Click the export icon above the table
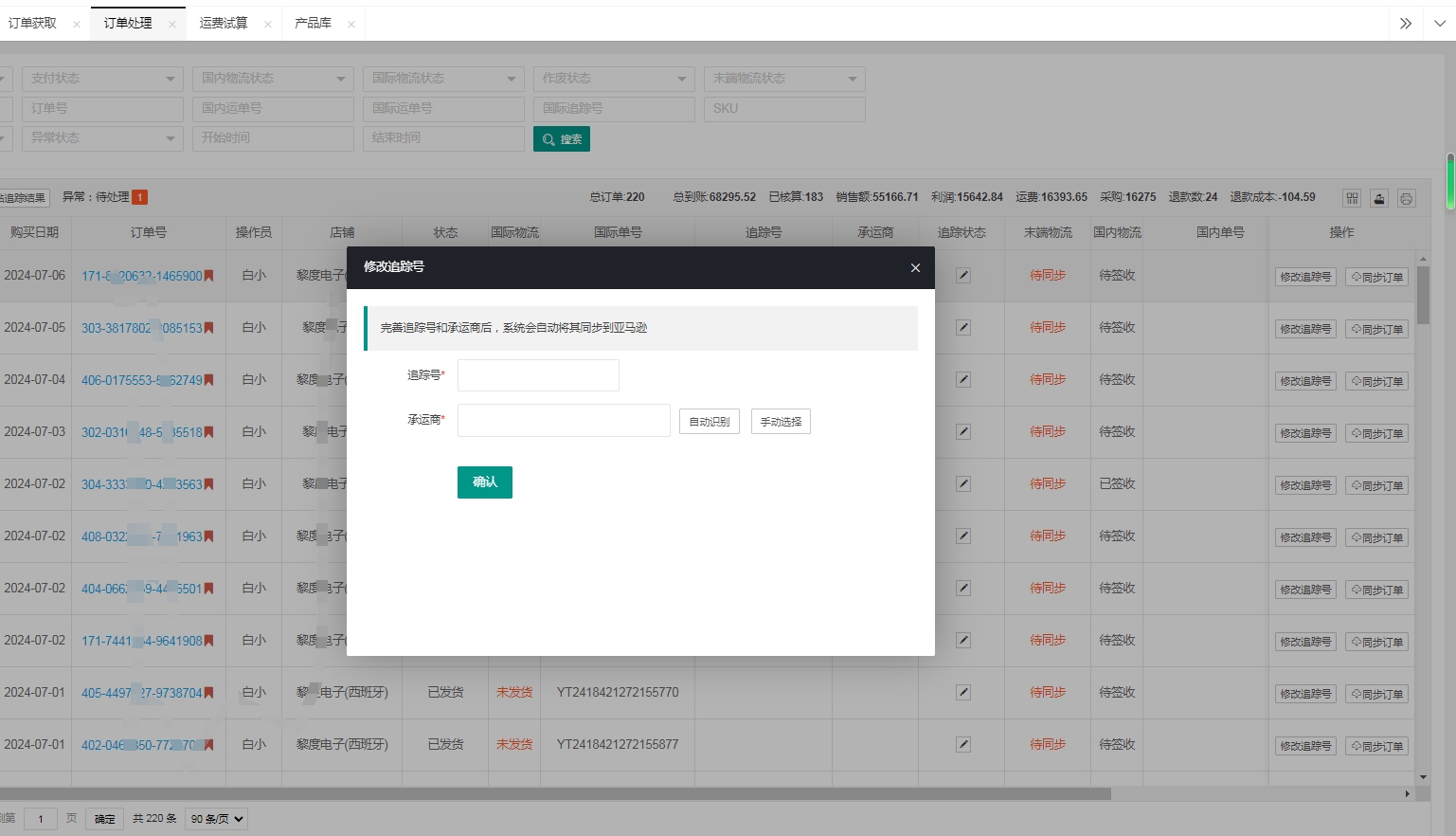This screenshot has height=836, width=1456. 1379,198
